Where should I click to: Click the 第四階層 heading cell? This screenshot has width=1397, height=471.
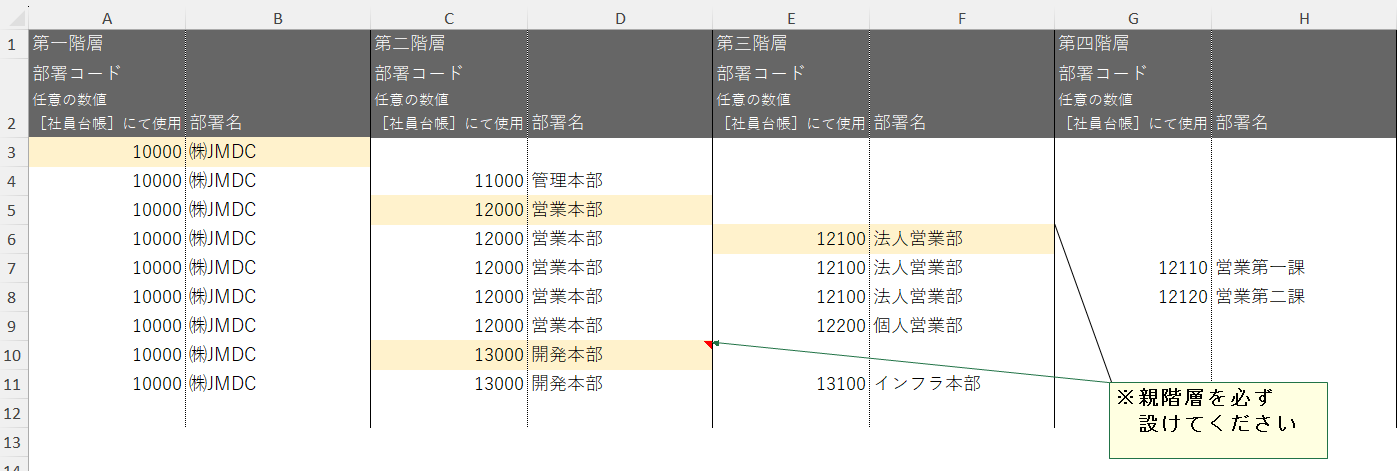click(1133, 43)
